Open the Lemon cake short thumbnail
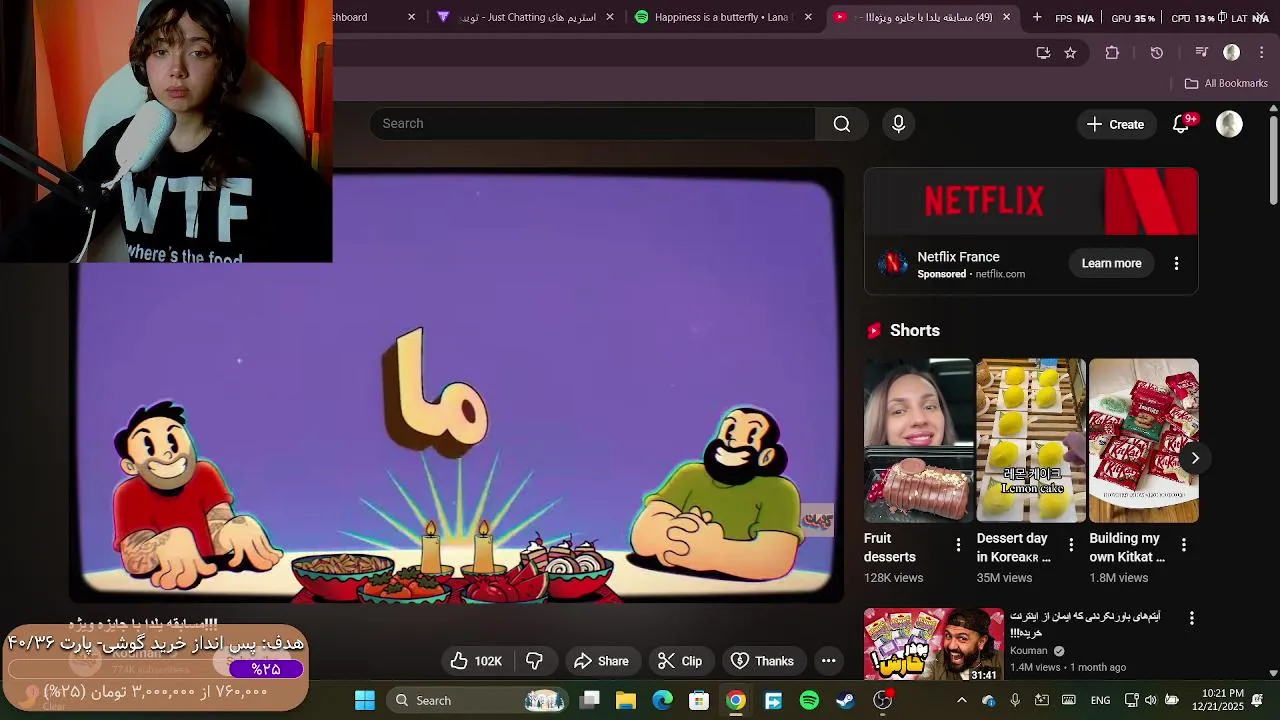The height and width of the screenshot is (720, 1280). coord(1031,440)
